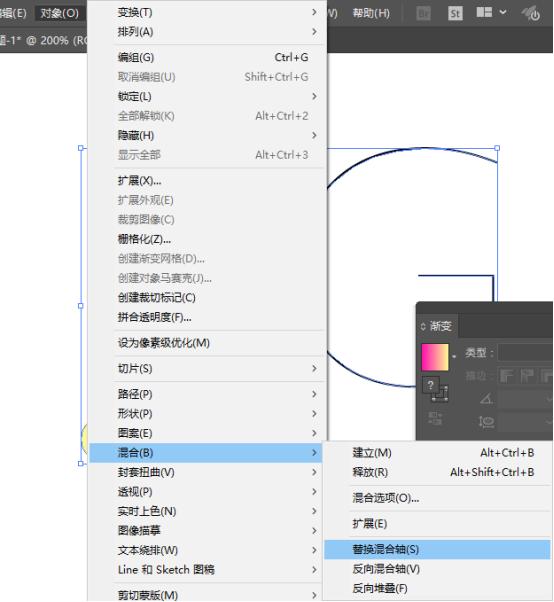554x602 pixels.
Task: Open the 隐藏(H) submenu
Action: (208, 136)
